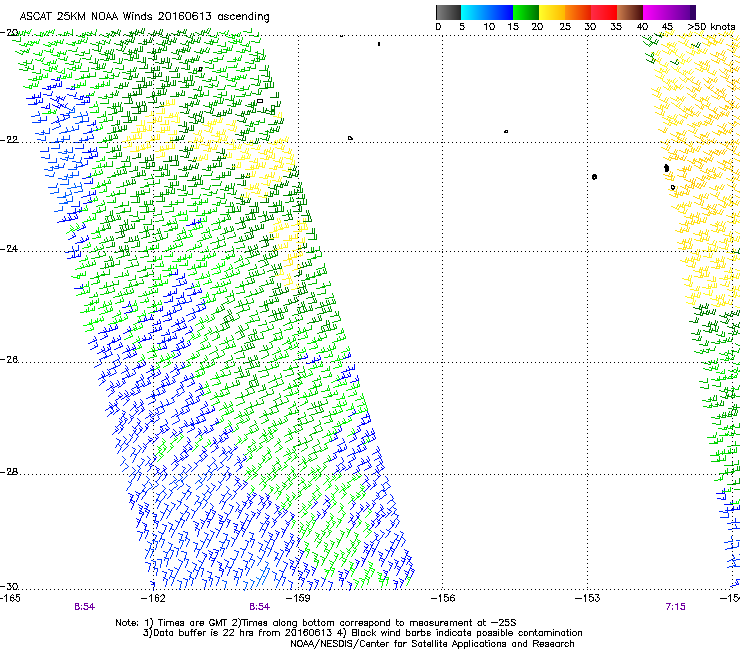
Task: Click the '25' label under the color bar
Action: tap(565, 27)
